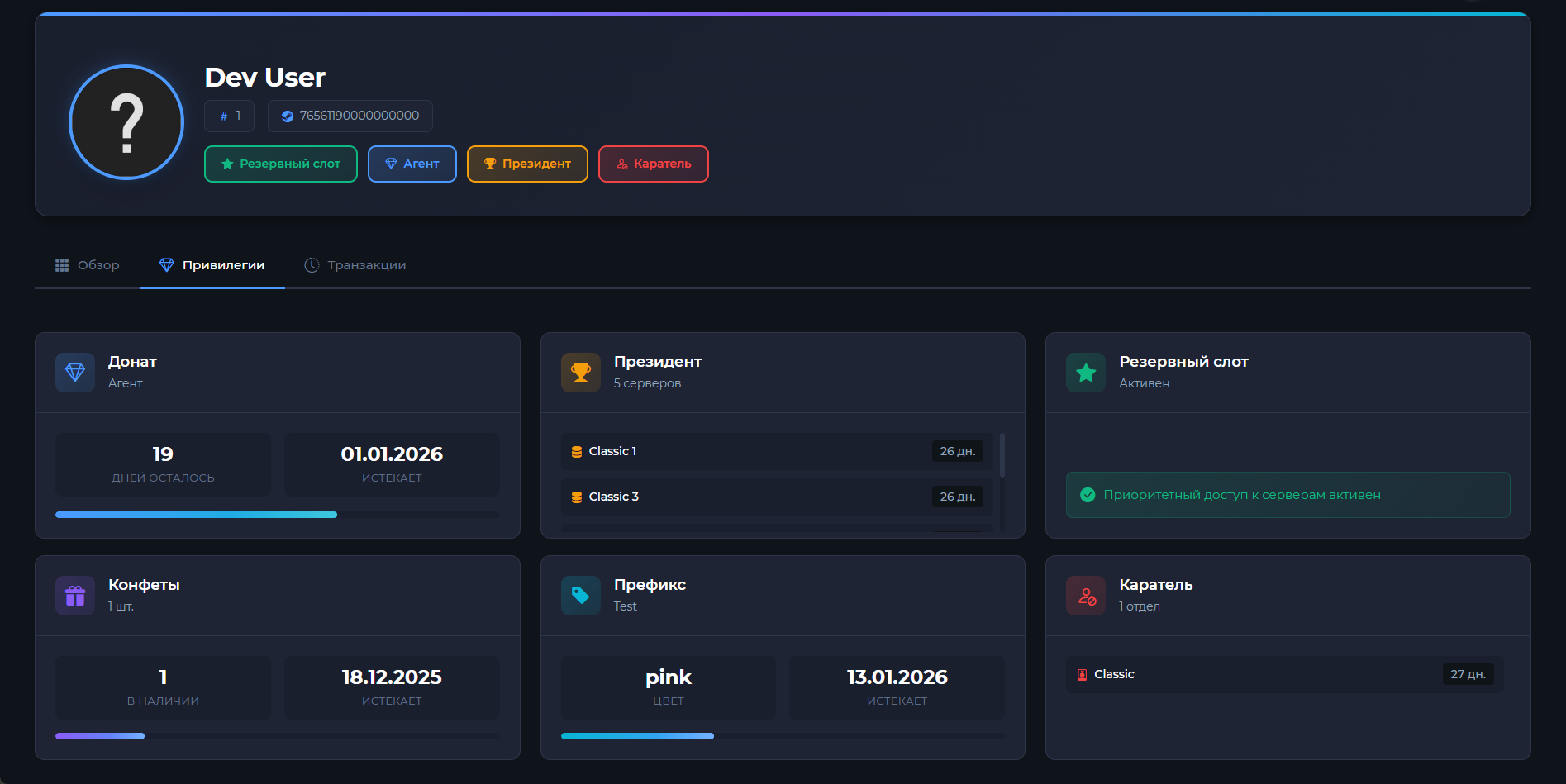The image size is (1566, 784).
Task: Click the Донат days remaining progress bar
Action: 277,515
